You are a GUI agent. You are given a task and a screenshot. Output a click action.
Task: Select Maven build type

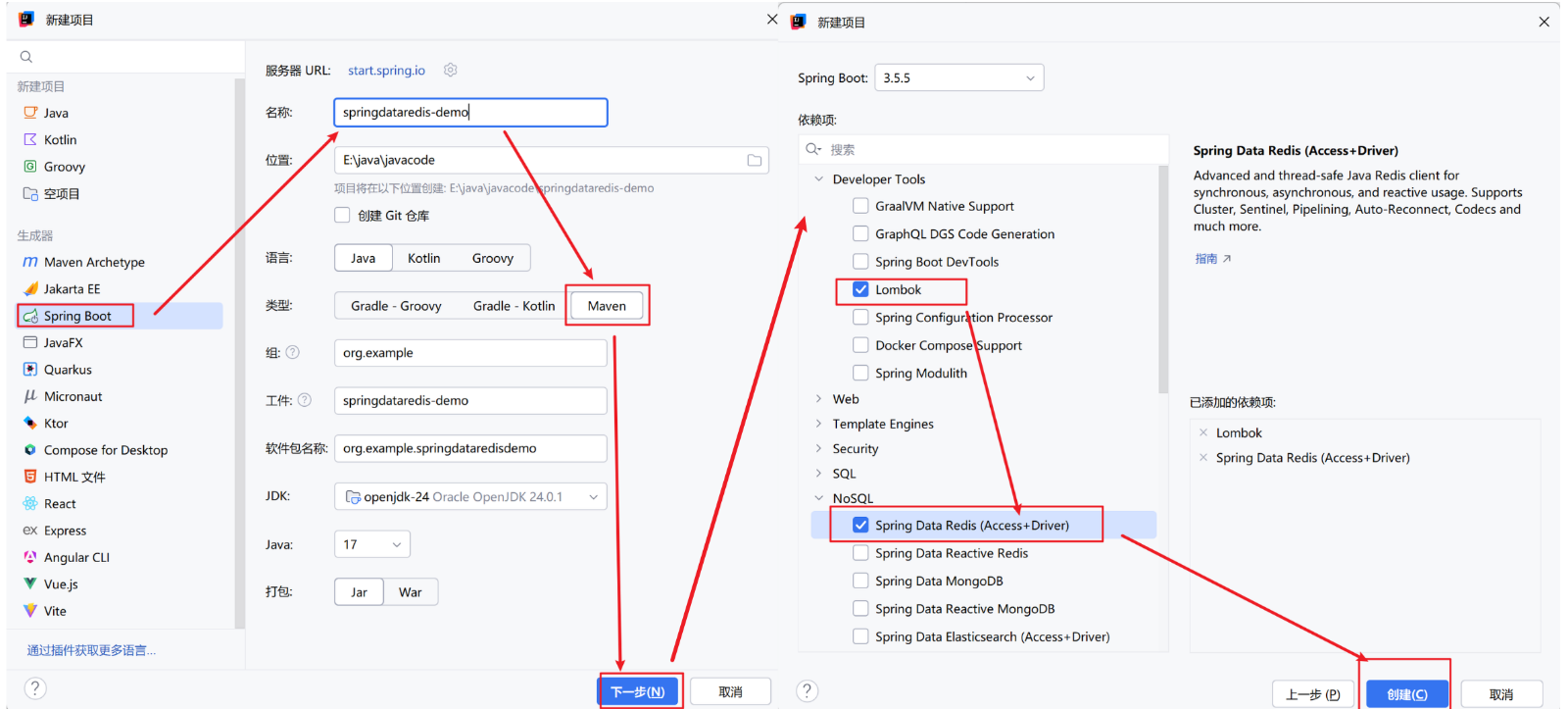607,306
